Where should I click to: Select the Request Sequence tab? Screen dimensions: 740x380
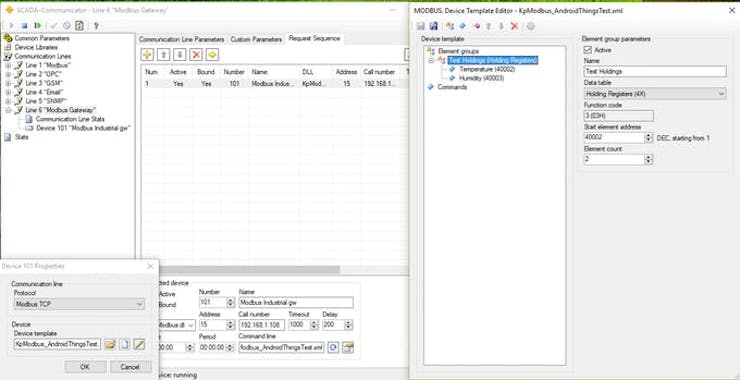point(315,38)
